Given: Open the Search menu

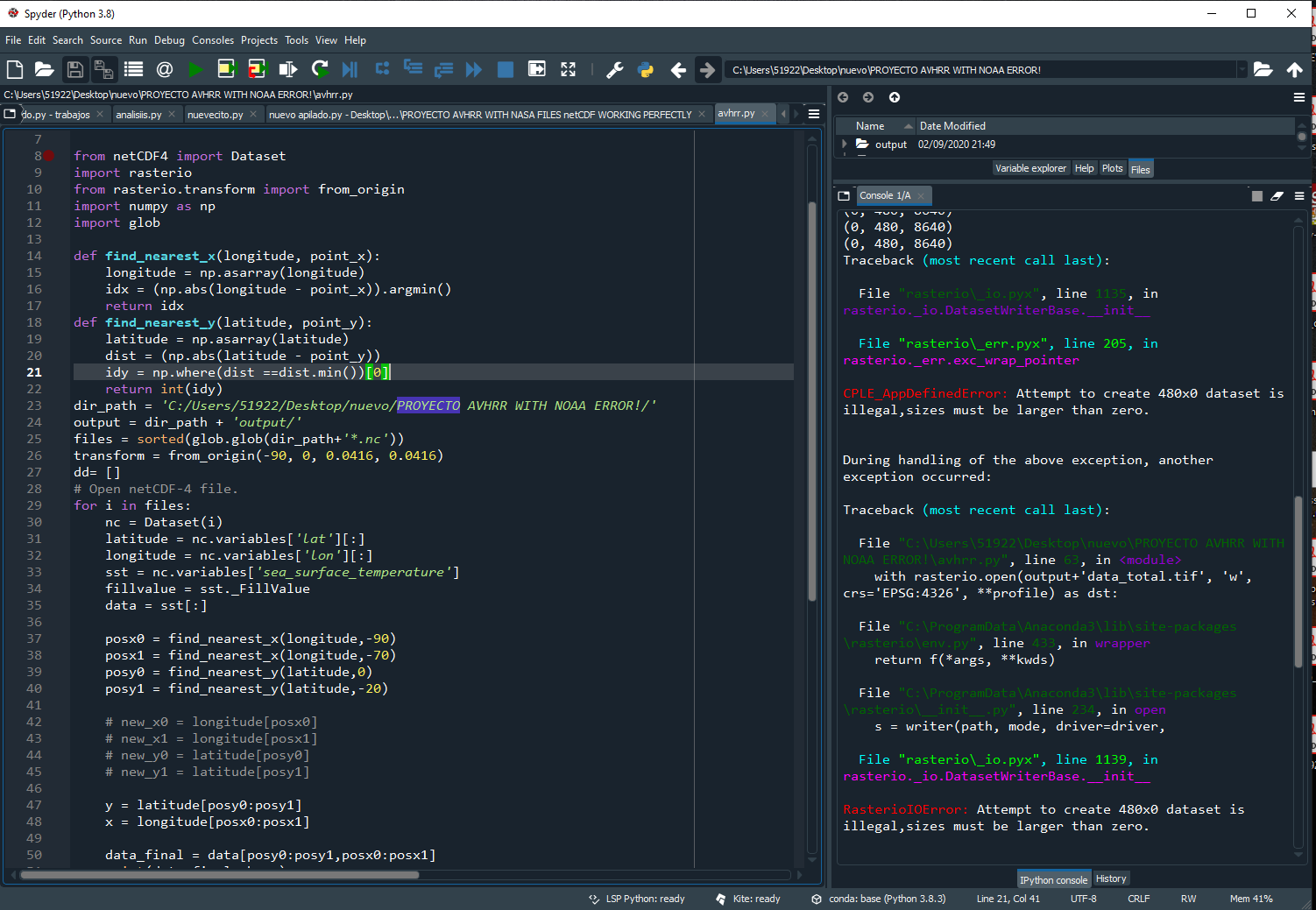Looking at the screenshot, I should coord(67,40).
